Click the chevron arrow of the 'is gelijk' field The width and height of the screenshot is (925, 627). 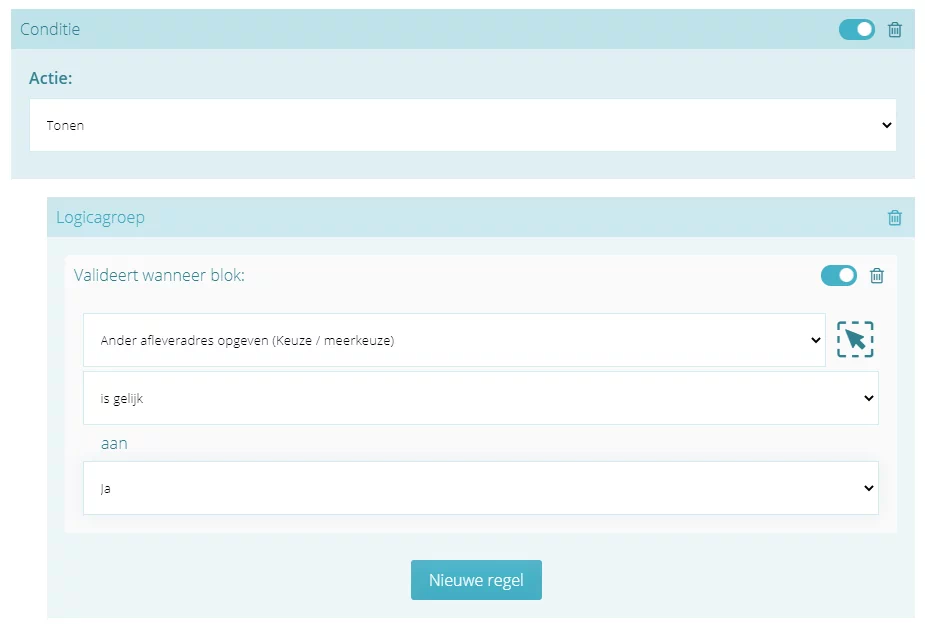click(x=868, y=398)
